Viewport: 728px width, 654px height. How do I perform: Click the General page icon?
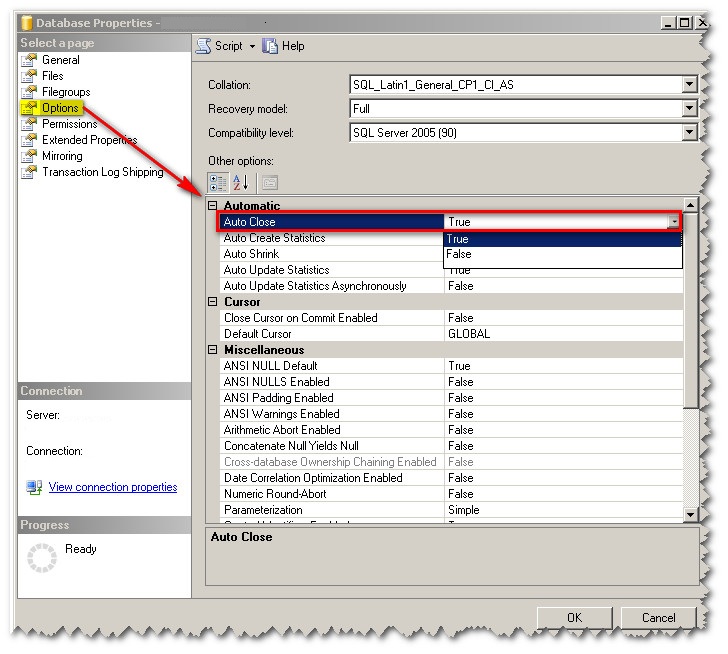29,60
